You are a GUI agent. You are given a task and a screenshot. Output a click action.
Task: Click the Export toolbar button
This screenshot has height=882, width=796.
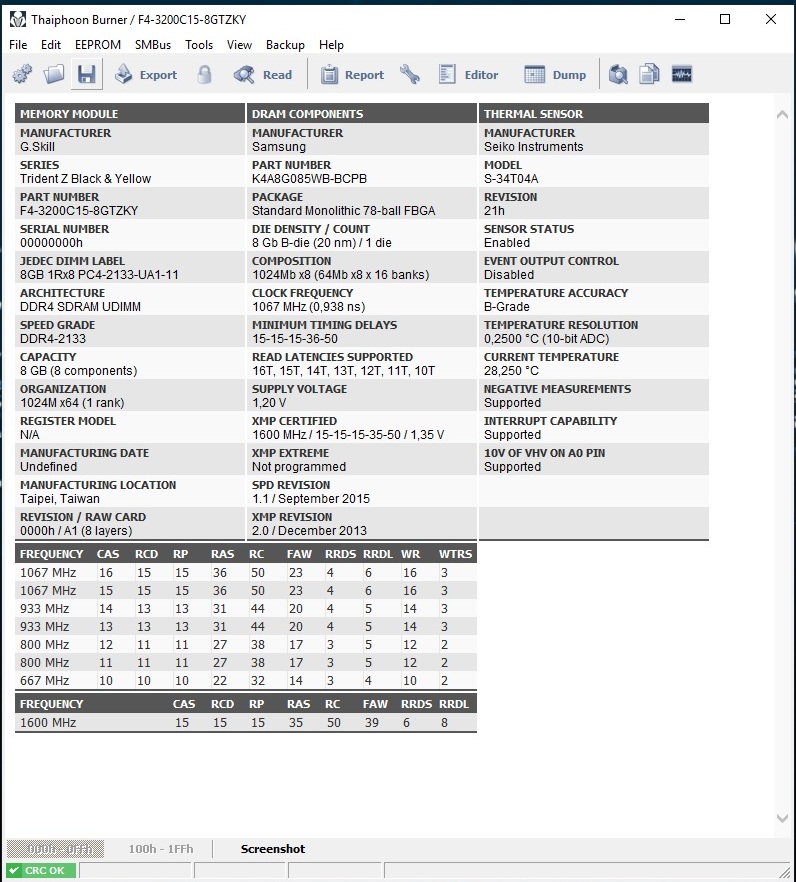click(x=146, y=74)
